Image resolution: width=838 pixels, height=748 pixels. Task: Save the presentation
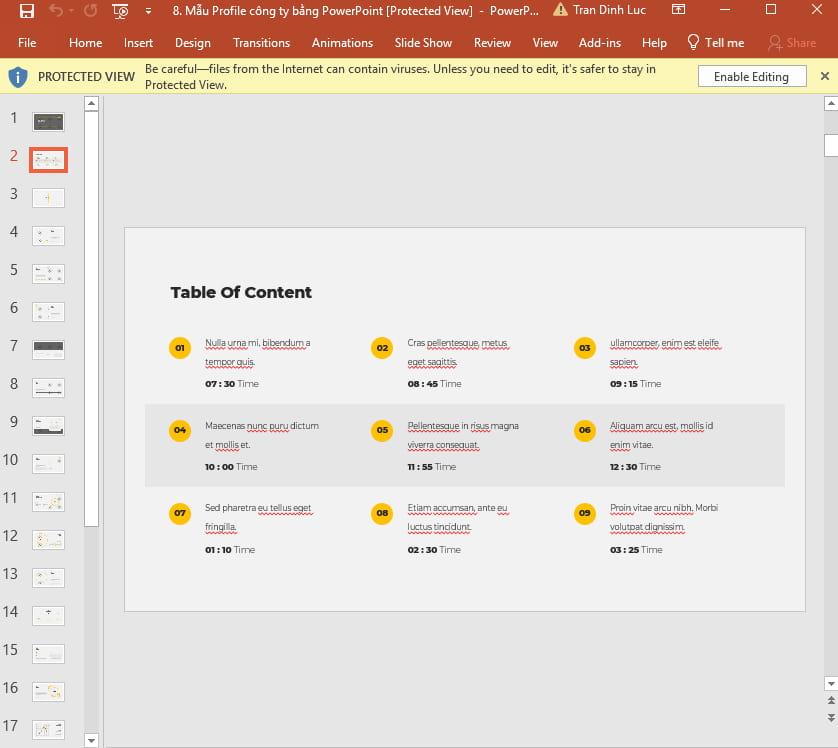tap(27, 11)
